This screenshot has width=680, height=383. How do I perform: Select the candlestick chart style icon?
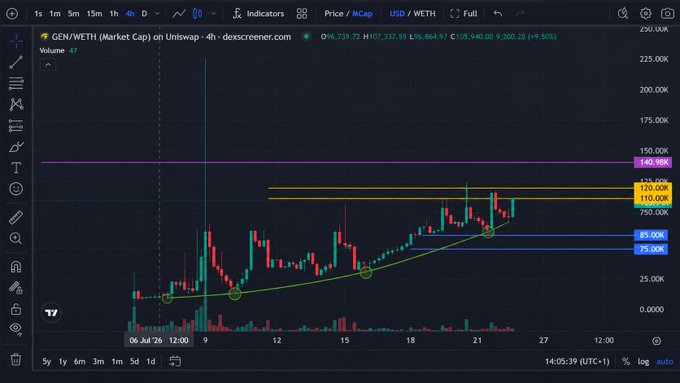click(197, 14)
